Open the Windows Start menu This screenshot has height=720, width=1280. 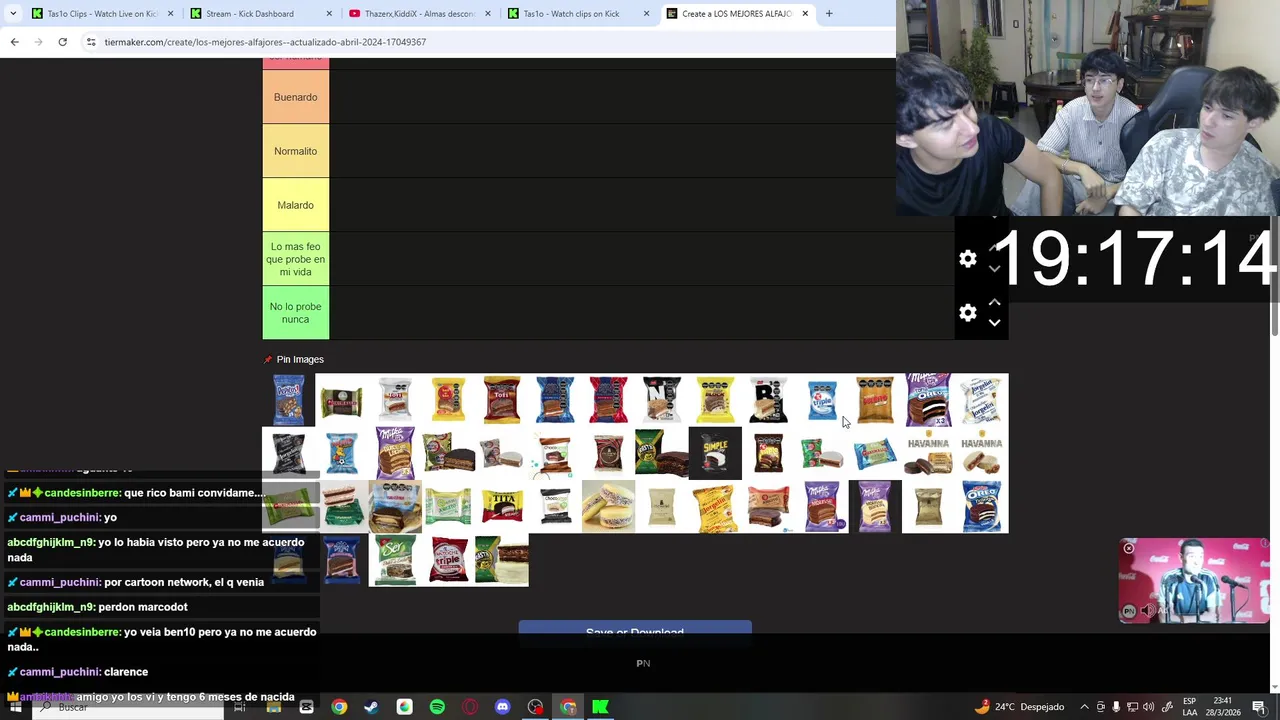(x=15, y=707)
